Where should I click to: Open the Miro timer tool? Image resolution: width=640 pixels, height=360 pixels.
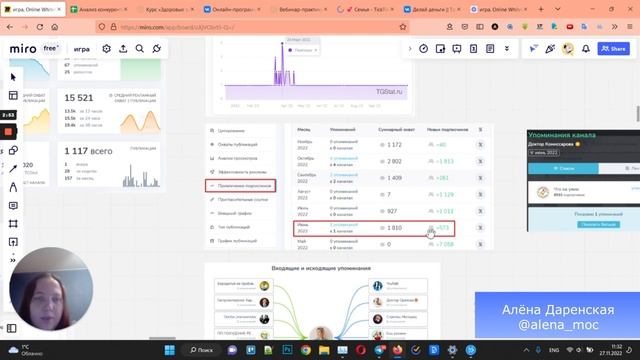pos(424,49)
